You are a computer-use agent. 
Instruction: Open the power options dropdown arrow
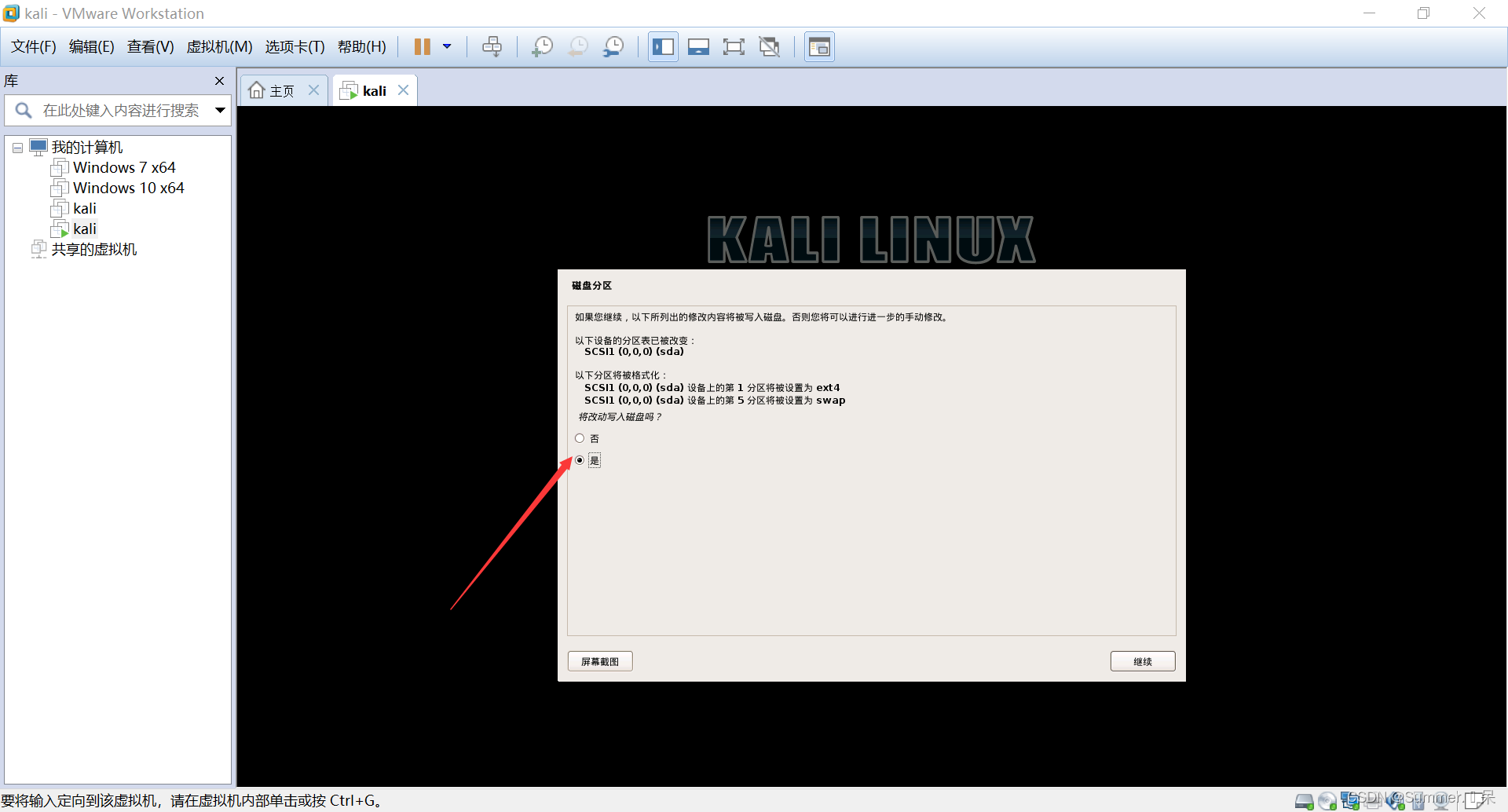coord(447,47)
